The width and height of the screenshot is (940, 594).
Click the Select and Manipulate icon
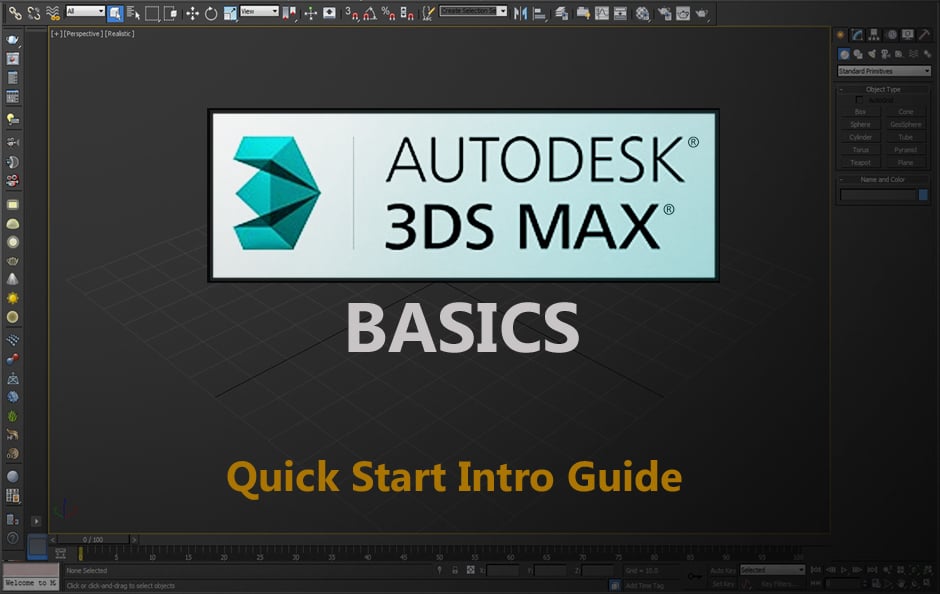tap(311, 13)
